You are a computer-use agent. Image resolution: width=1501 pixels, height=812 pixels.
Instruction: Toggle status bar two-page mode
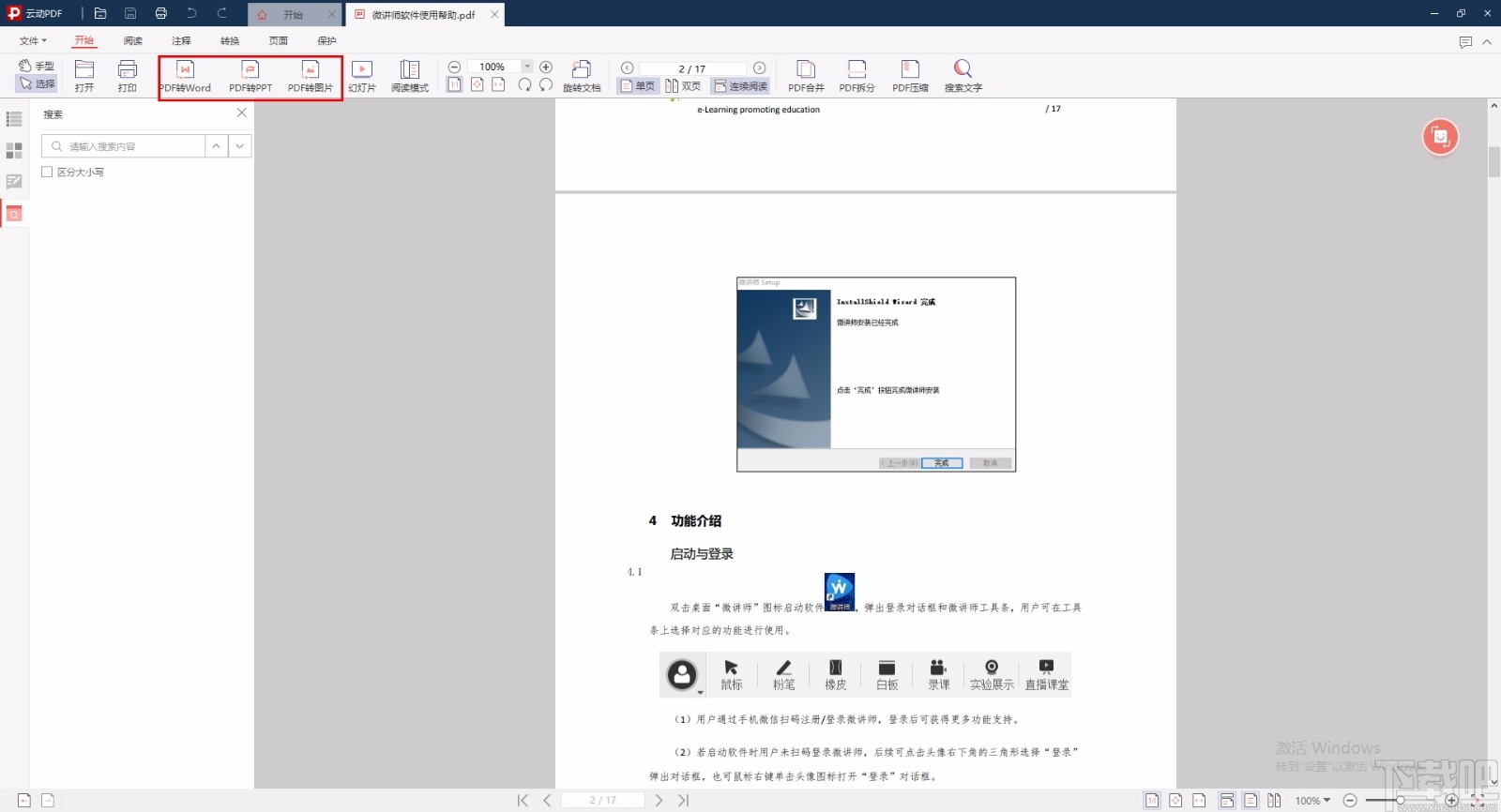click(1274, 800)
